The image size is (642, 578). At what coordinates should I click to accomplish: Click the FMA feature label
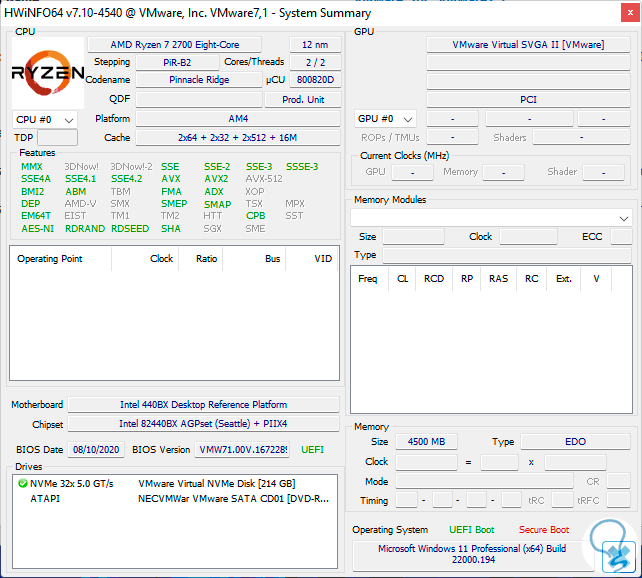[171, 192]
